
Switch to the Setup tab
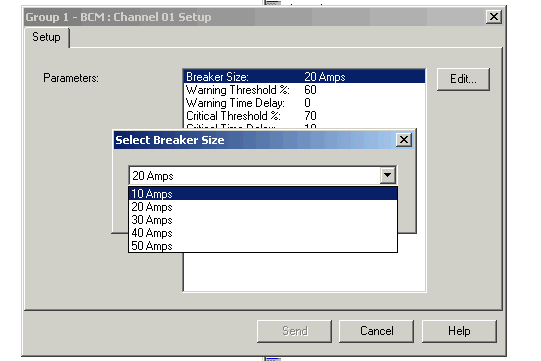tap(46, 37)
